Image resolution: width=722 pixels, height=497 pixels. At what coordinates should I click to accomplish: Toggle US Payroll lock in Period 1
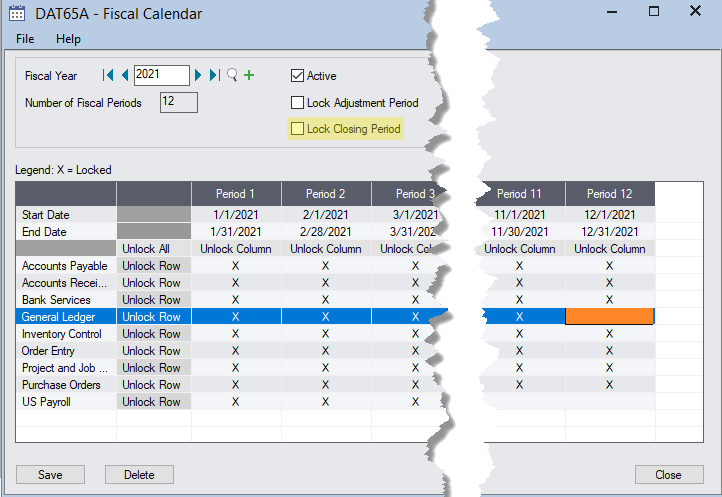[x=236, y=402]
